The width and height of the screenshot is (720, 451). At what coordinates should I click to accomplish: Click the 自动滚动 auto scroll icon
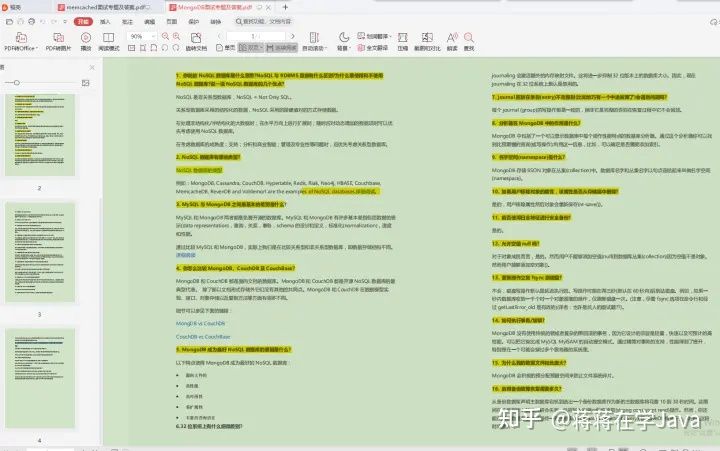coord(314,38)
